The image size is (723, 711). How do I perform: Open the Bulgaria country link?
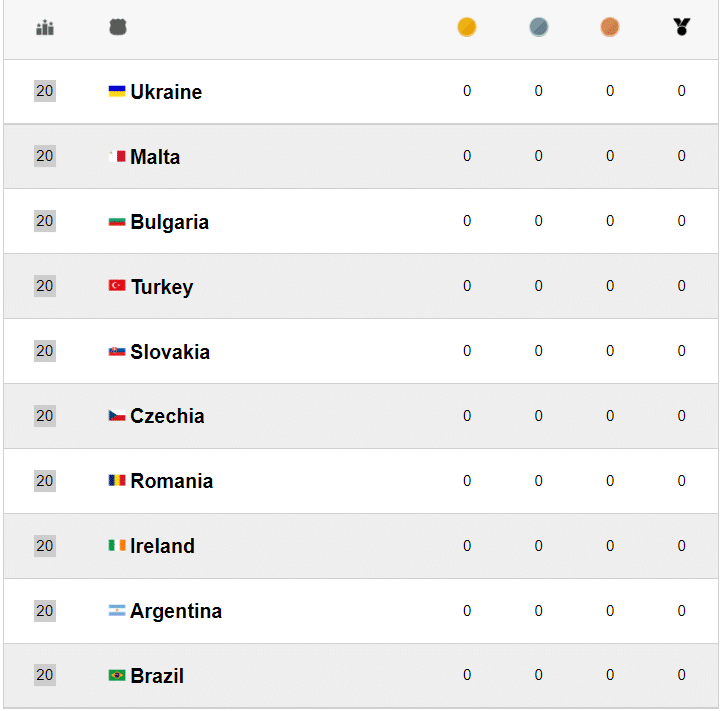click(x=169, y=222)
